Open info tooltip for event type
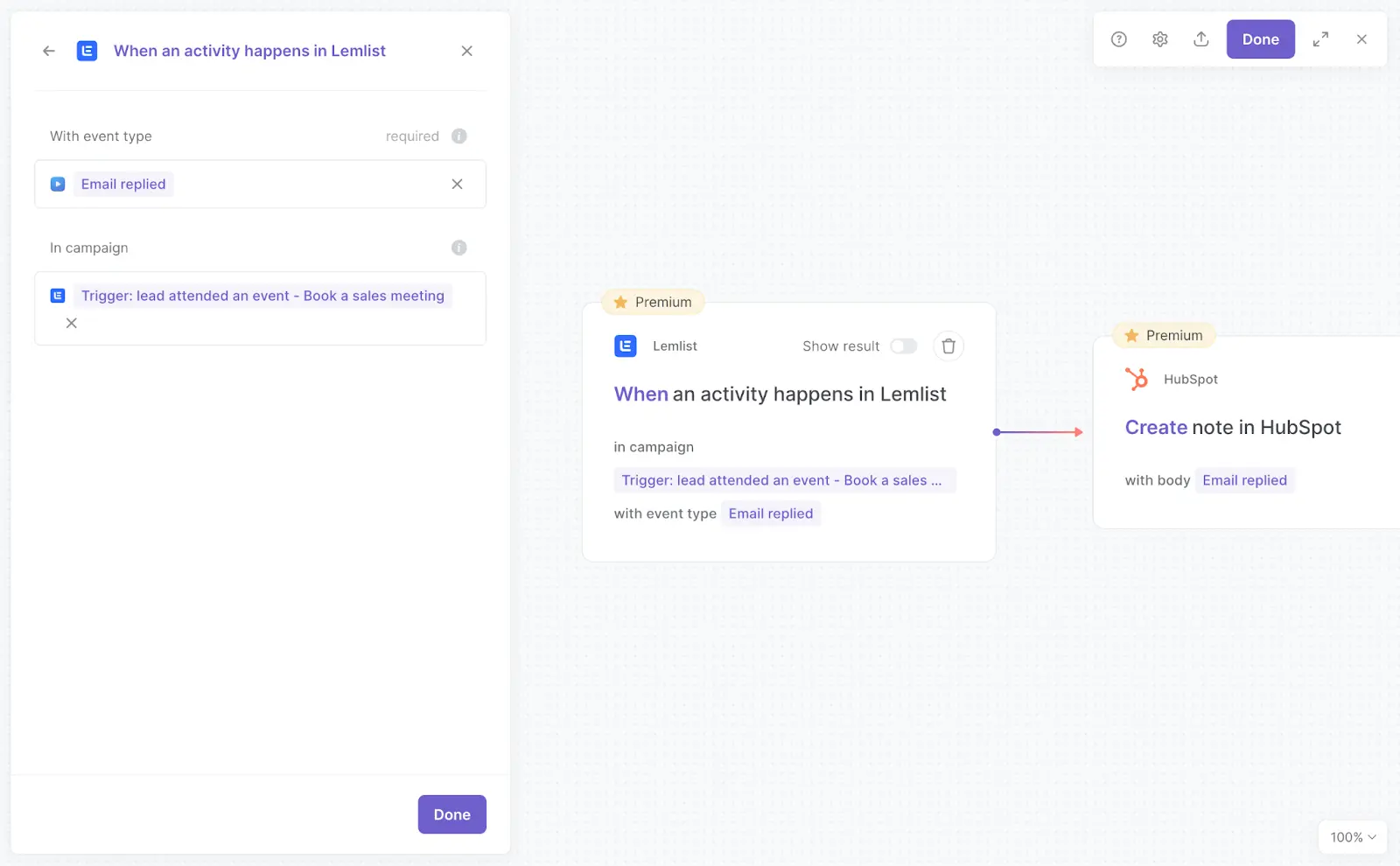 (x=459, y=136)
